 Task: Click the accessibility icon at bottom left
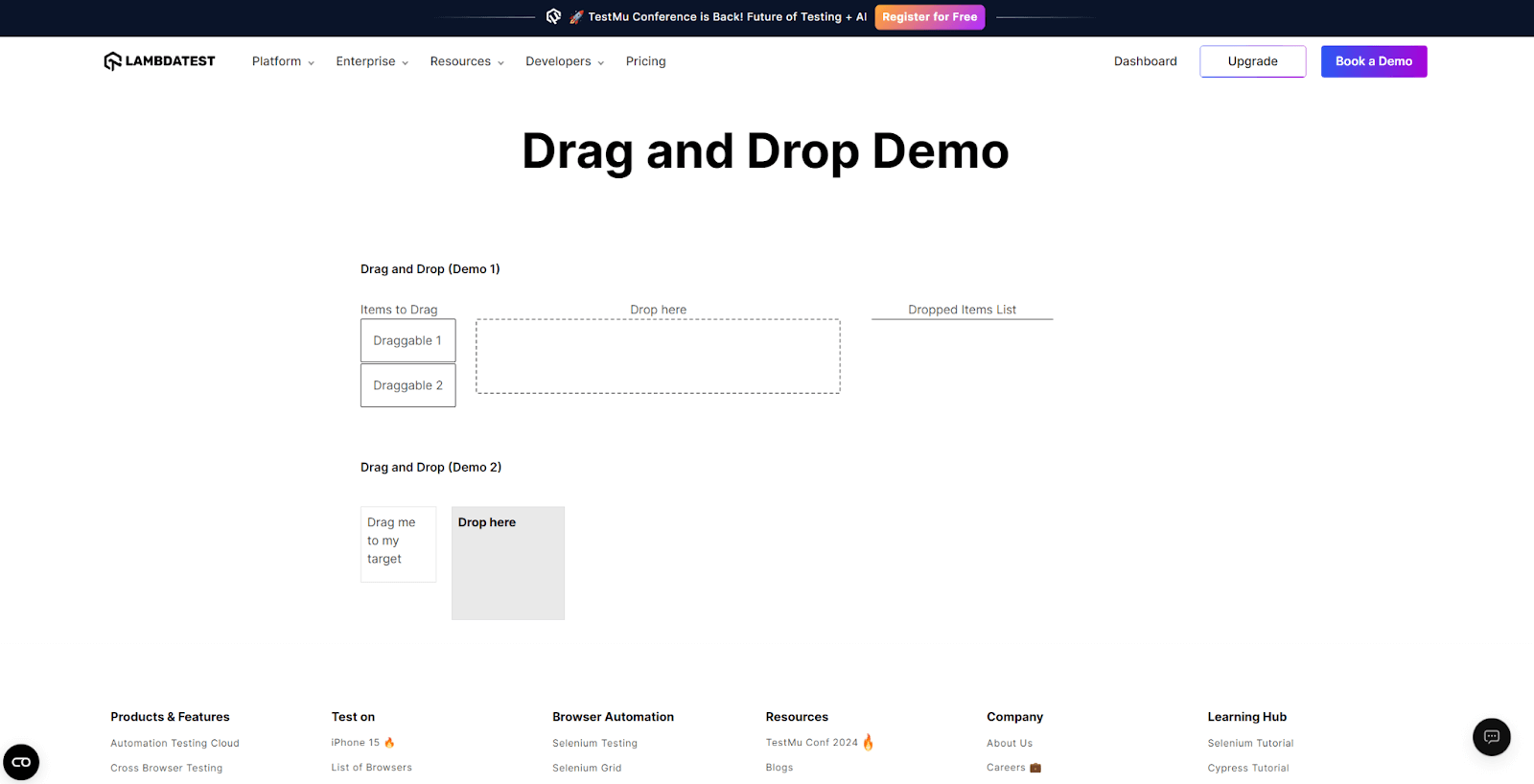(21, 762)
